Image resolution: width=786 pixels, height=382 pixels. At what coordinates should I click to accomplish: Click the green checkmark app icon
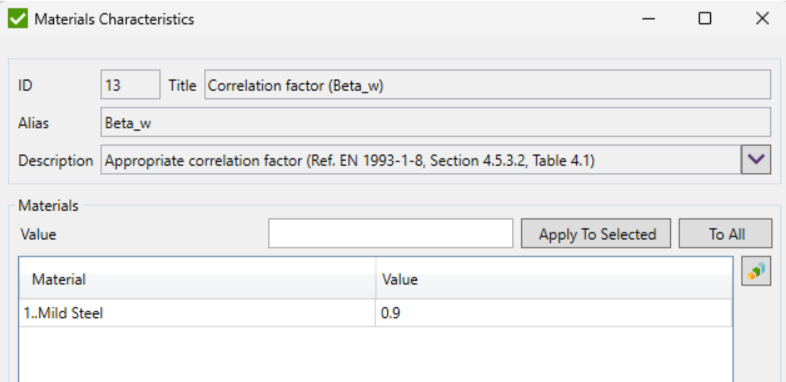tap(18, 19)
